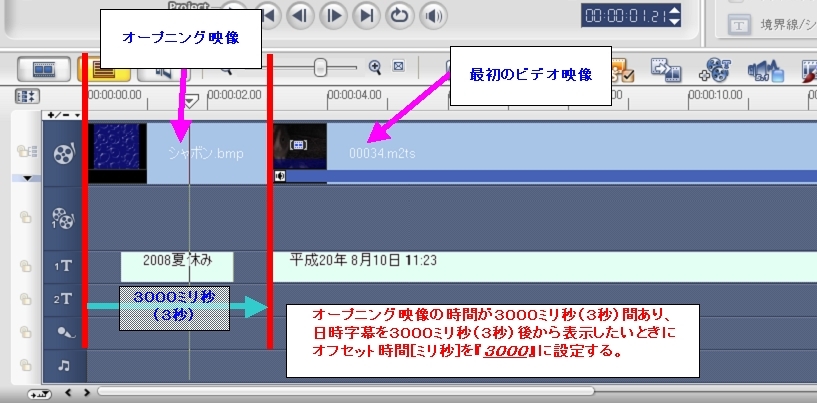Image resolution: width=817 pixels, height=403 pixels.
Task: Fit the project in the timeline window
Action: 399,66
